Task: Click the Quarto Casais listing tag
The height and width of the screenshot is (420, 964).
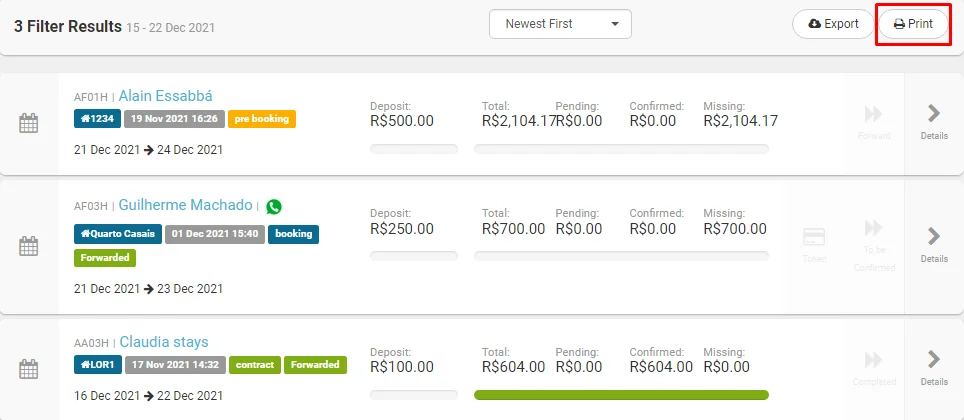Action: (116, 234)
